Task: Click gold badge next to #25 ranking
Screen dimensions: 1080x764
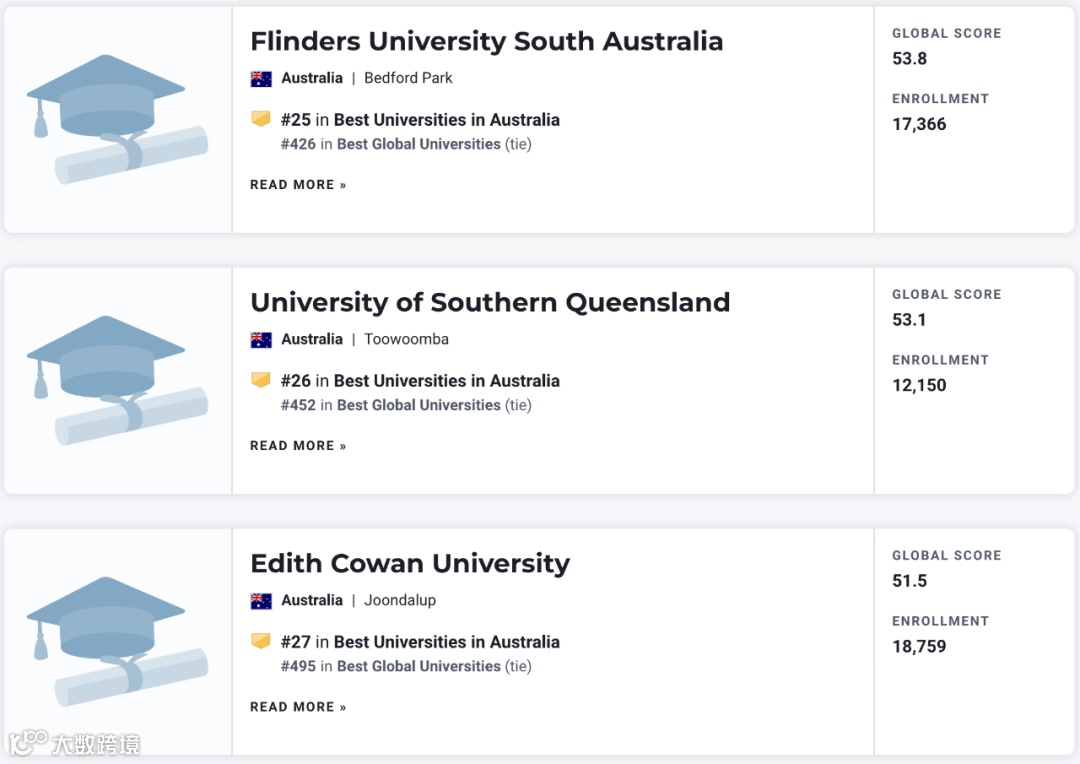Action: point(261,119)
